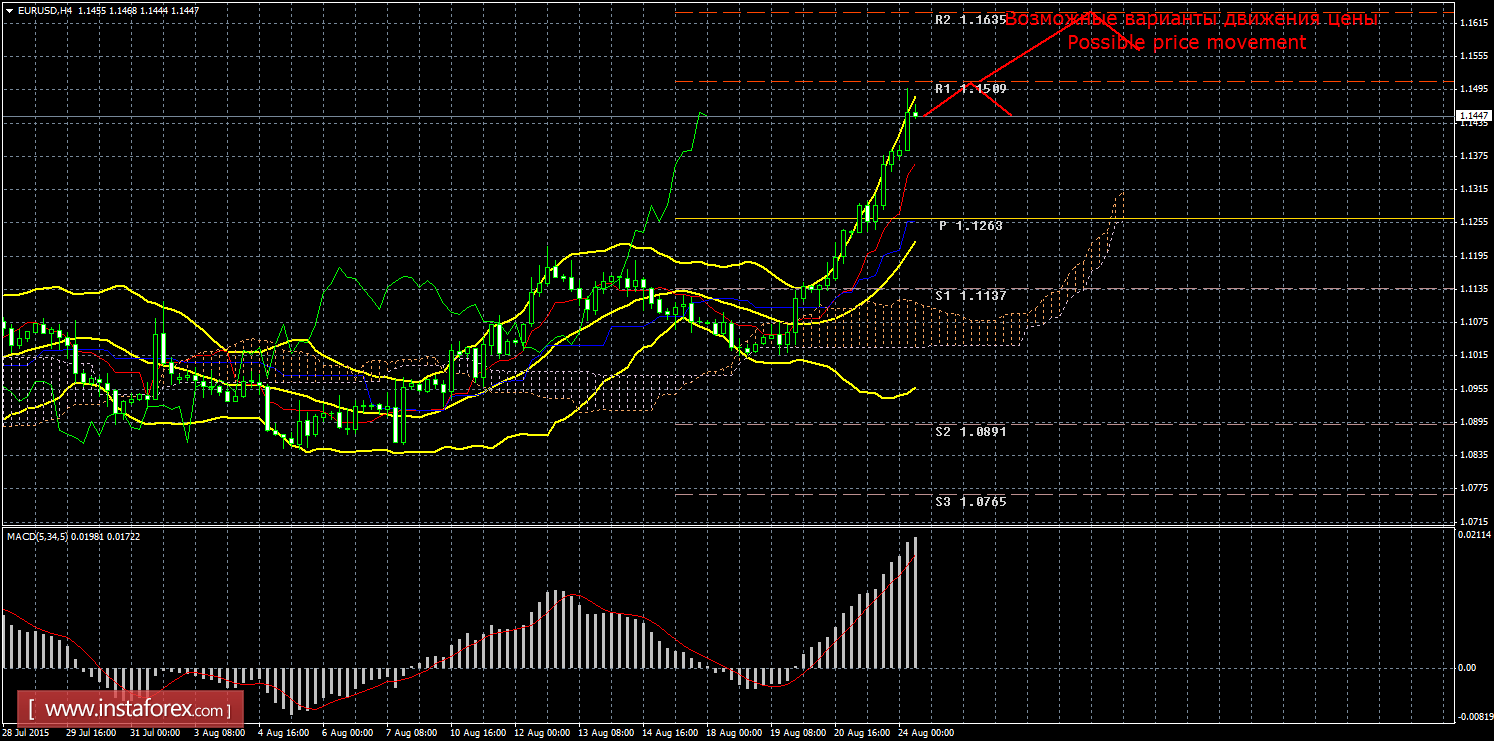The height and width of the screenshot is (741, 1494).
Task: Select the S1 1.1137 support label
Action: 970,296
